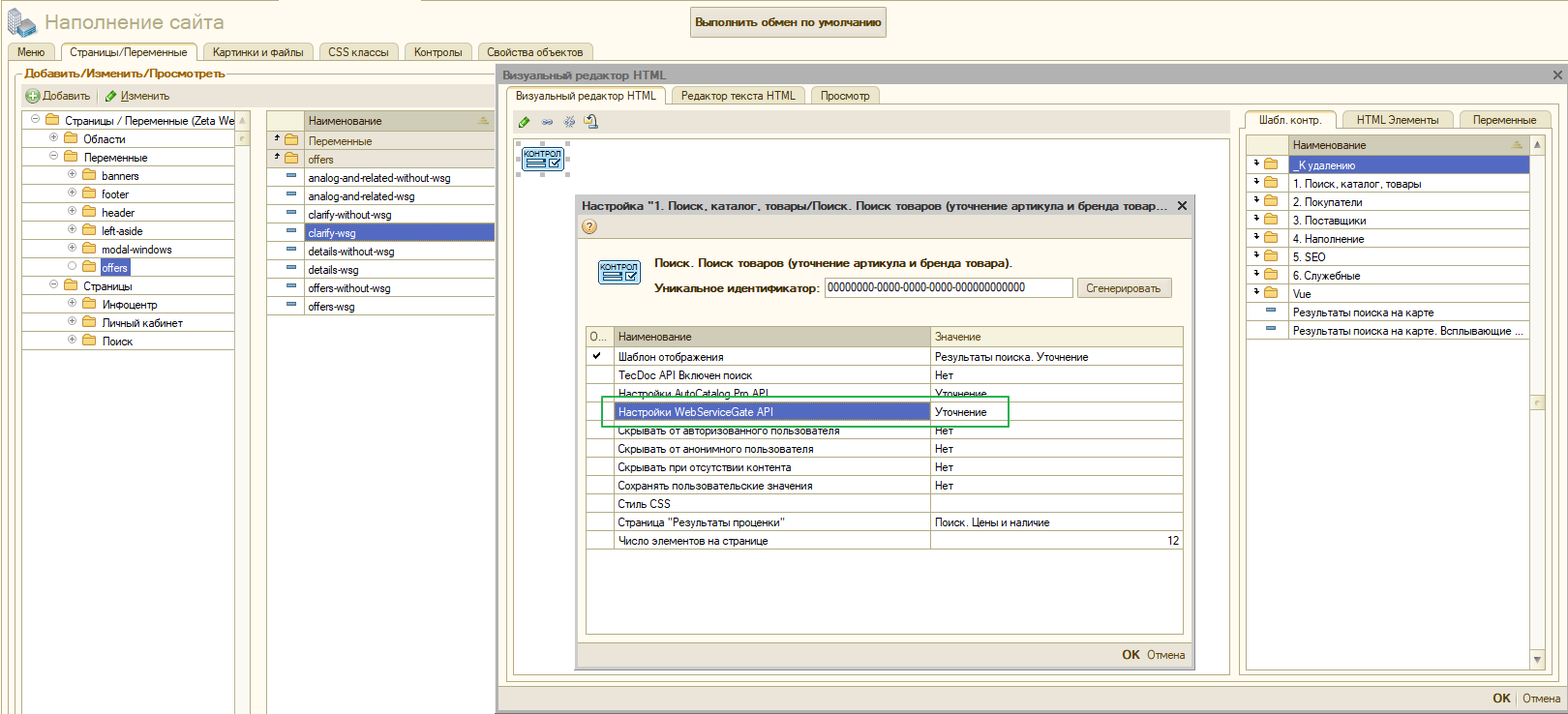Click the down arrow of the right panel scrollbar
This screenshot has width=1568, height=714.
[x=1537, y=660]
